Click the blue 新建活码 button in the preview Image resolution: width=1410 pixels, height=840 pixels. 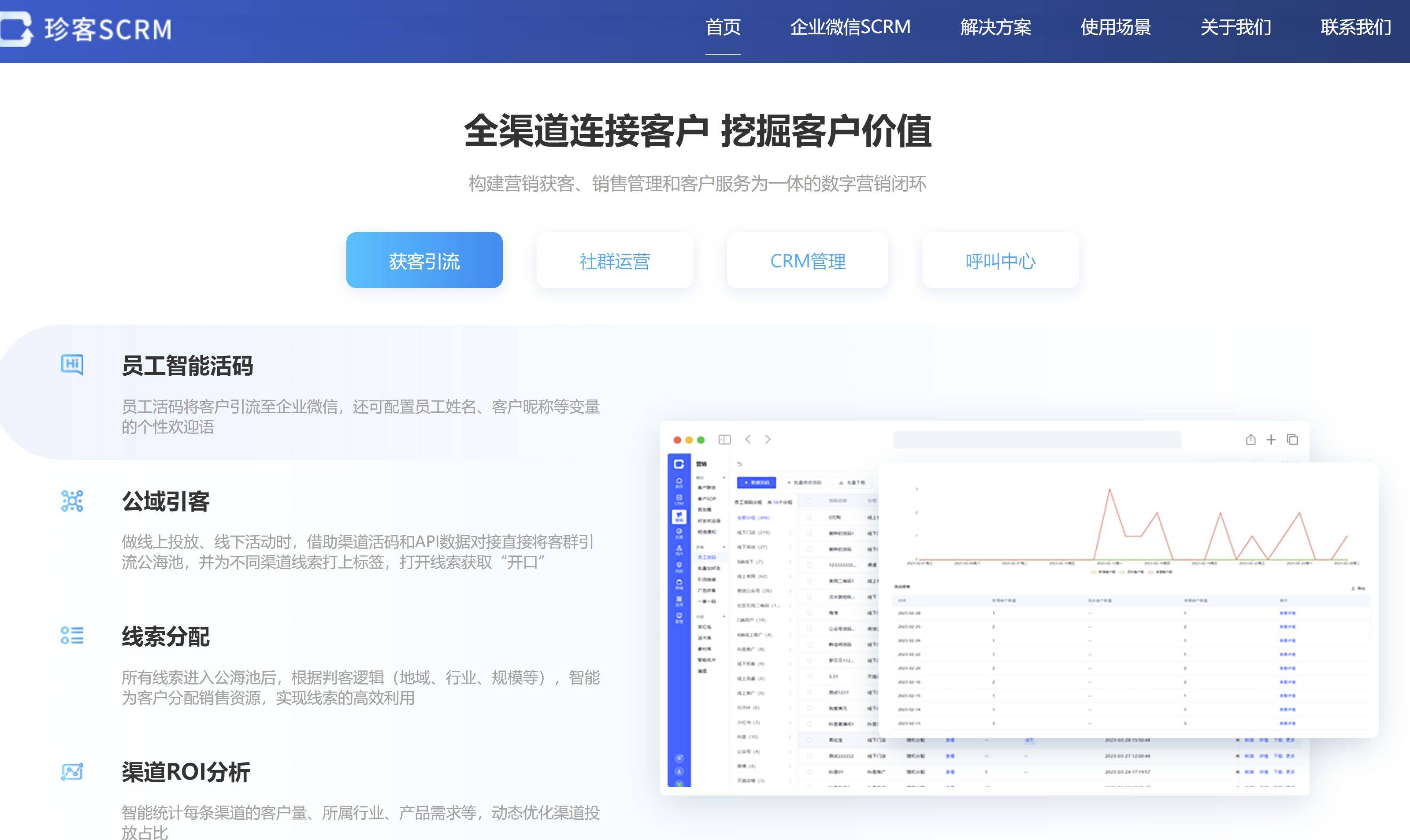pyautogui.click(x=756, y=482)
